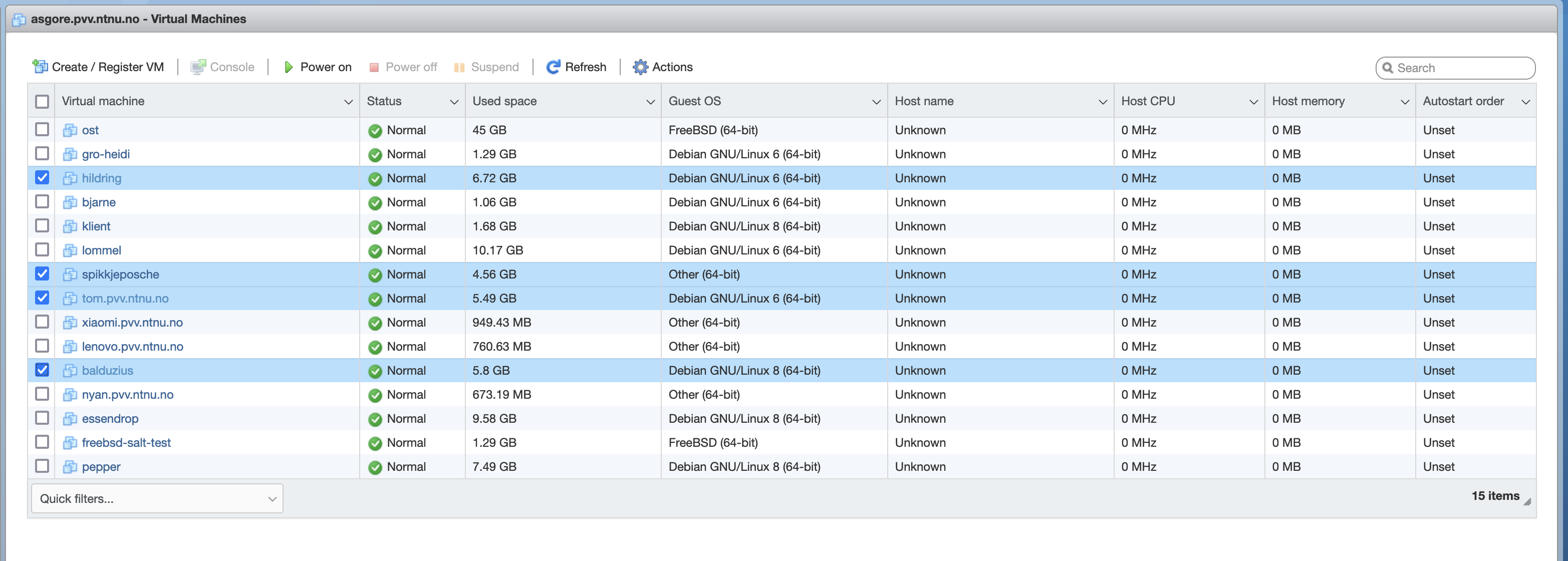Viewport: 1568px width, 561px height.
Task: Click the Refresh icon in toolbar
Action: (553, 67)
